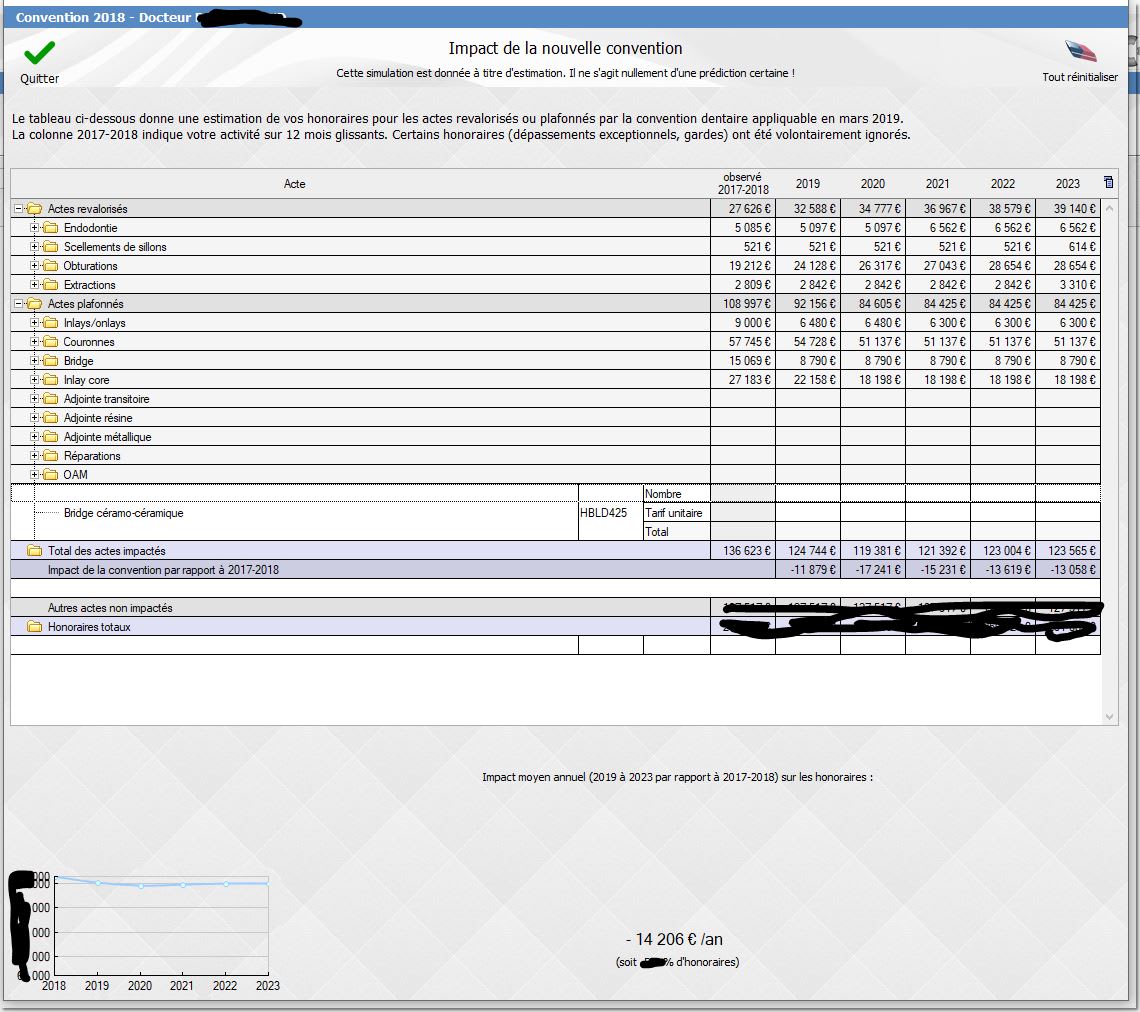The height and width of the screenshot is (1012, 1140).
Task: Click the Tout réinitialiser eraser icon
Action: [x=1080, y=52]
